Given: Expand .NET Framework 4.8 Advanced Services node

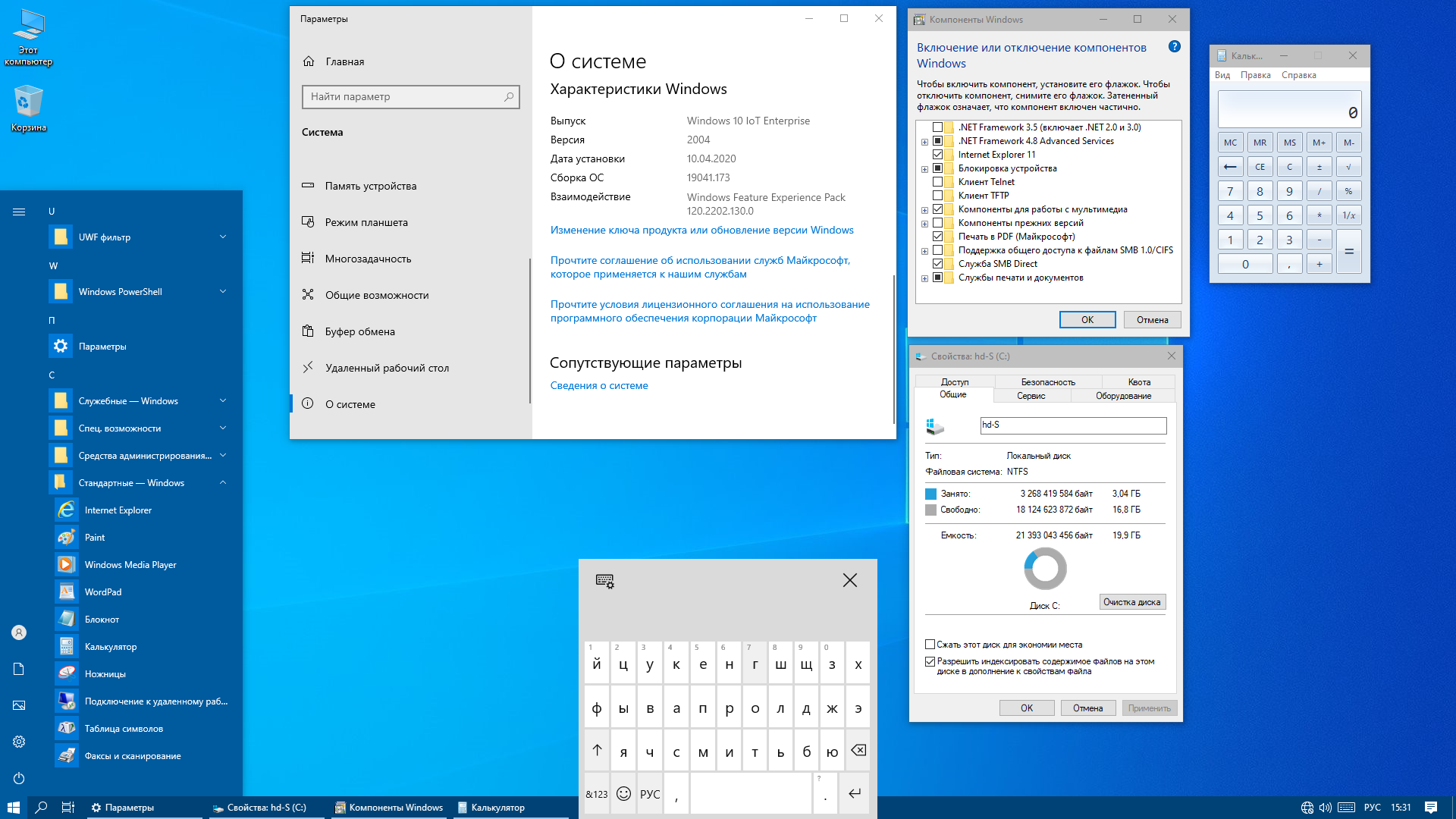Looking at the screenshot, I should 924,142.
